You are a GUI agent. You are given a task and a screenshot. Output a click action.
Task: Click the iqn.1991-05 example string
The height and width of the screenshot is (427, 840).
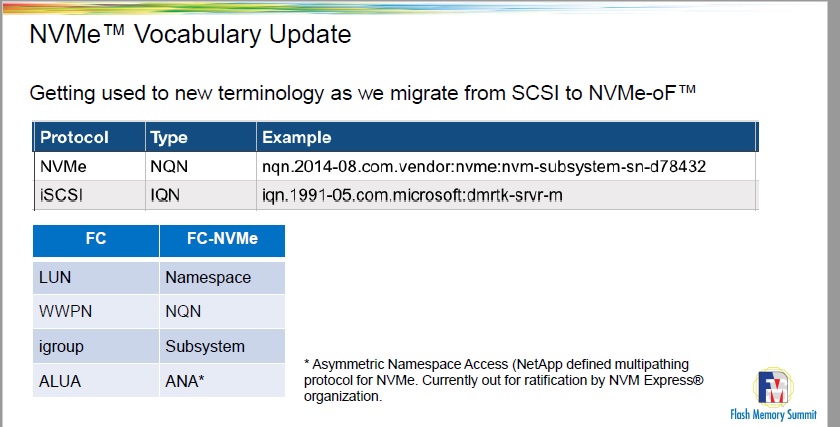pos(412,194)
